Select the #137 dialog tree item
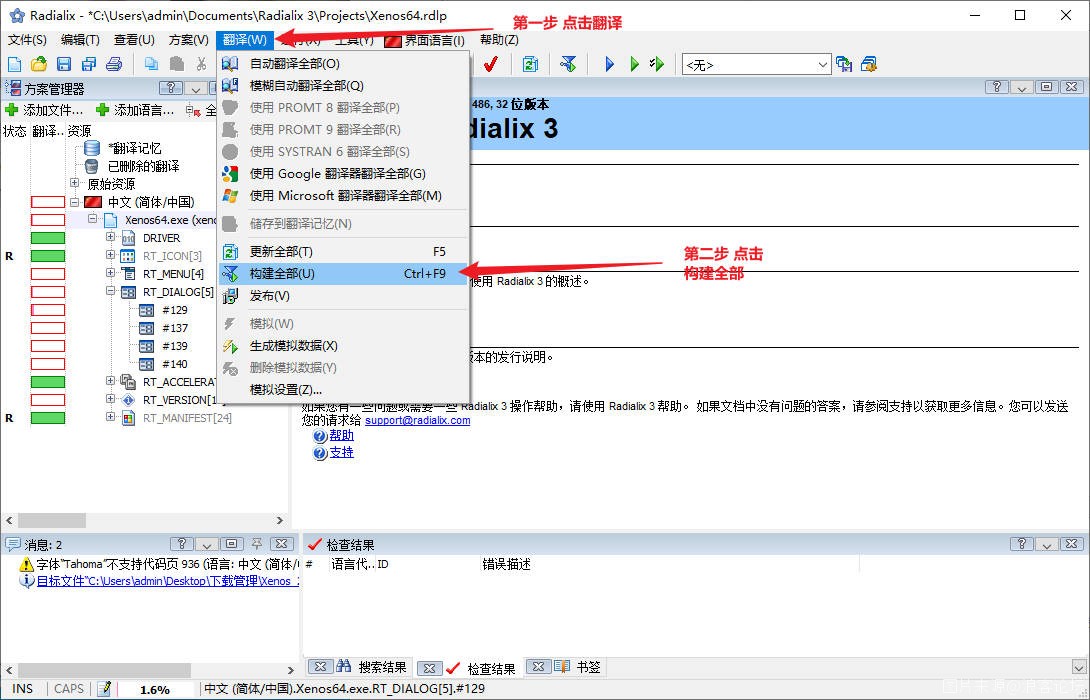This screenshot has width=1090, height=700. coord(175,328)
